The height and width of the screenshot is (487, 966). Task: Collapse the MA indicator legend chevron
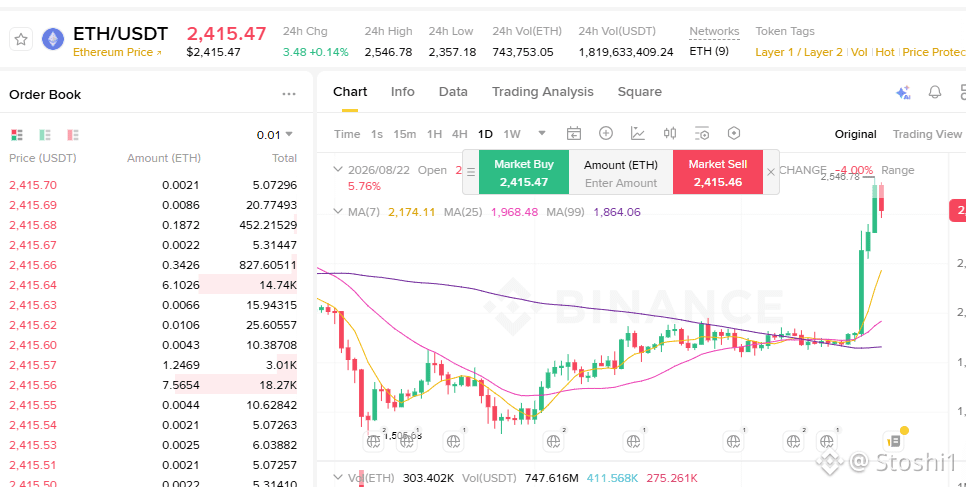click(338, 211)
